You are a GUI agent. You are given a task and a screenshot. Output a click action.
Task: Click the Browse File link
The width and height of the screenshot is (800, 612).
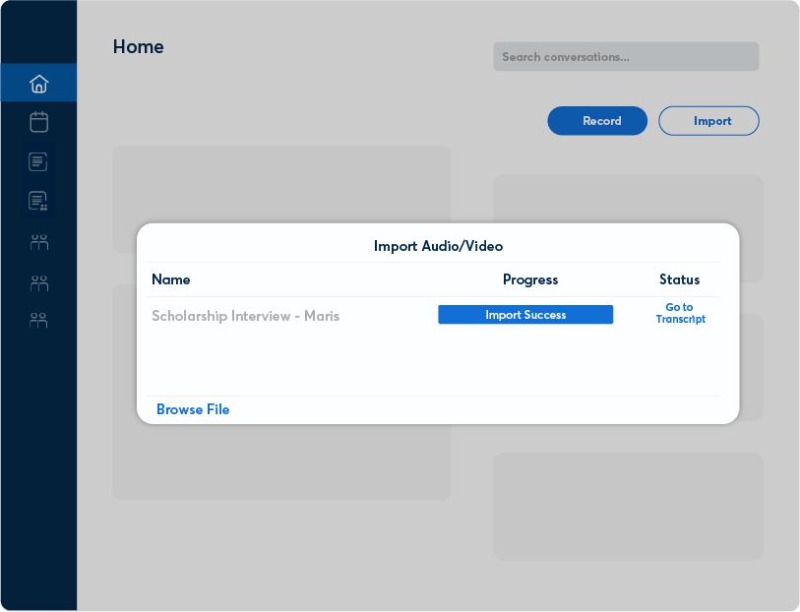(x=193, y=409)
